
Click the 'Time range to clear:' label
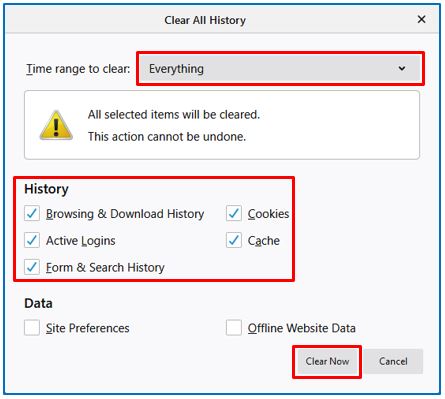[78, 69]
